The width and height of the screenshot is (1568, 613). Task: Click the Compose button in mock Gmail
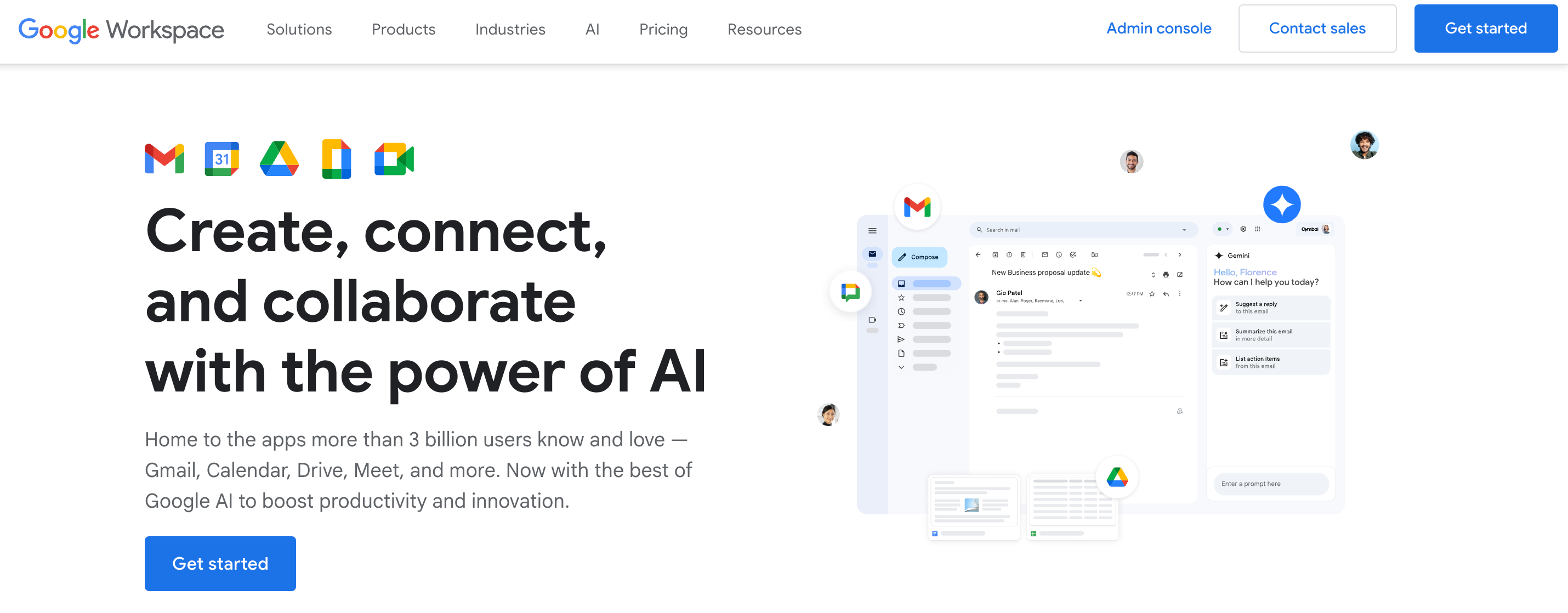pyautogui.click(x=919, y=257)
